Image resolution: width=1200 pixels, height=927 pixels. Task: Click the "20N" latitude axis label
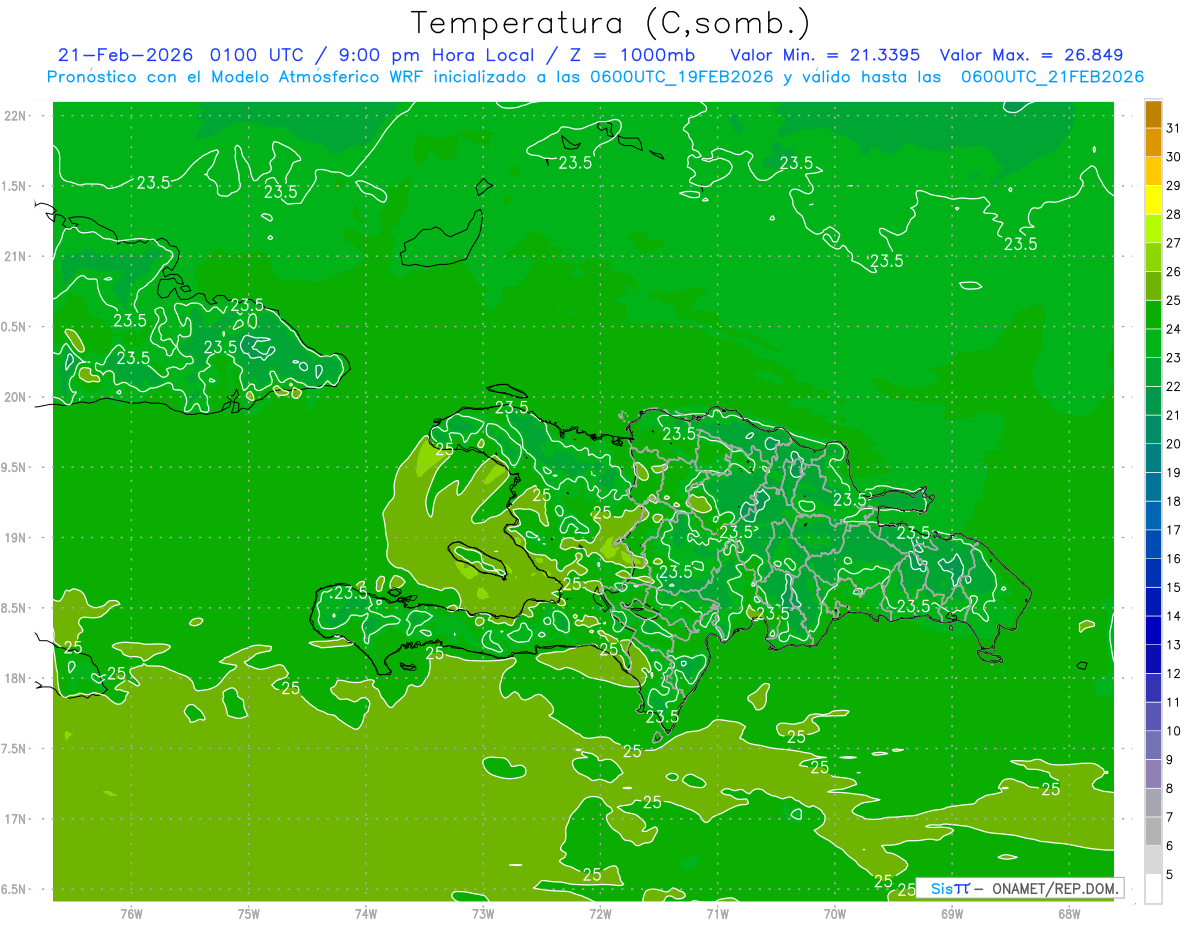click(14, 397)
